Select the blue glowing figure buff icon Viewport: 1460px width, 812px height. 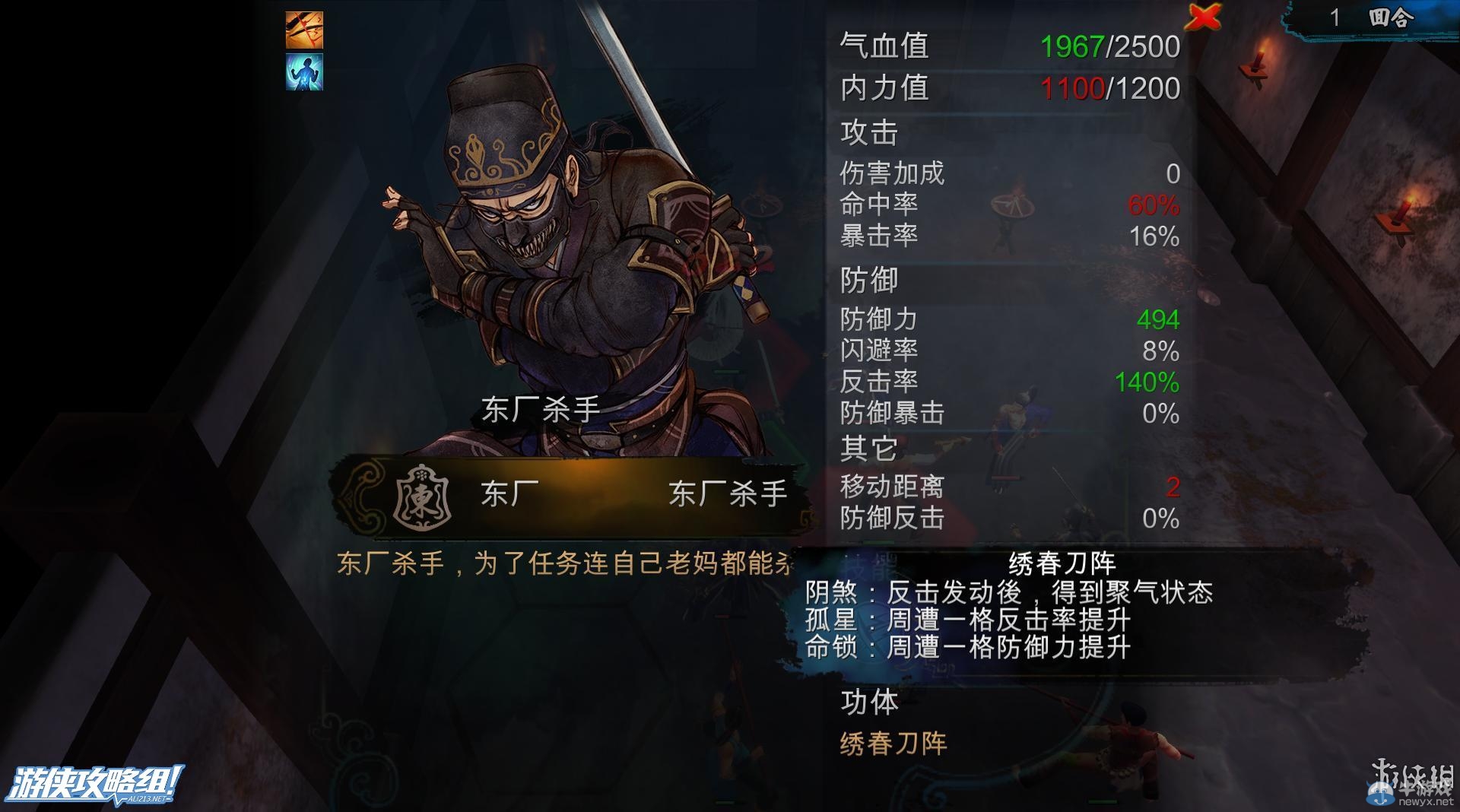(304, 71)
